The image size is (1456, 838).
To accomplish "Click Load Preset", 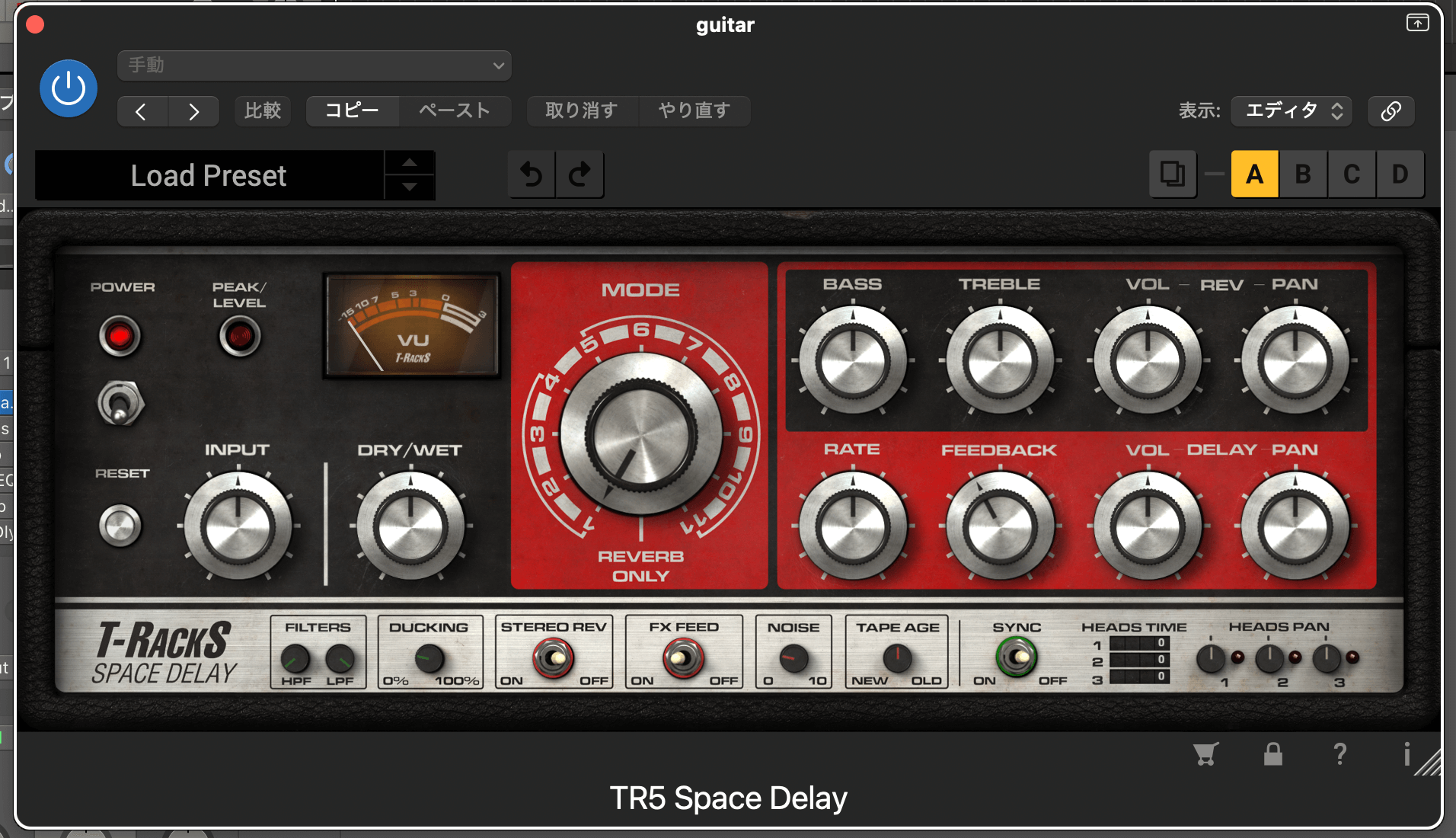I will coord(209,175).
